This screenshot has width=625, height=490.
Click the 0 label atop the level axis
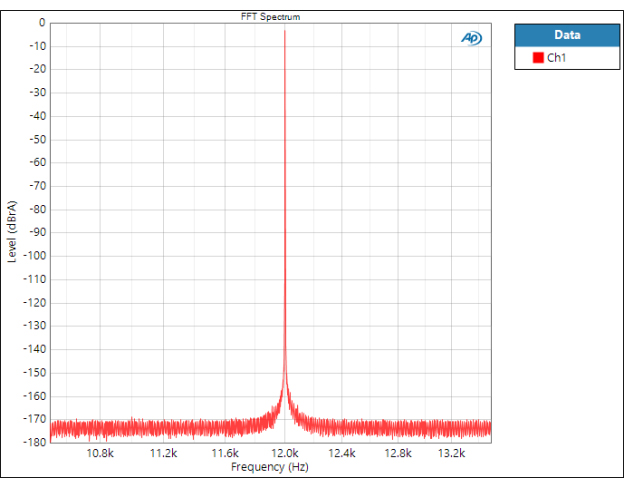41,22
